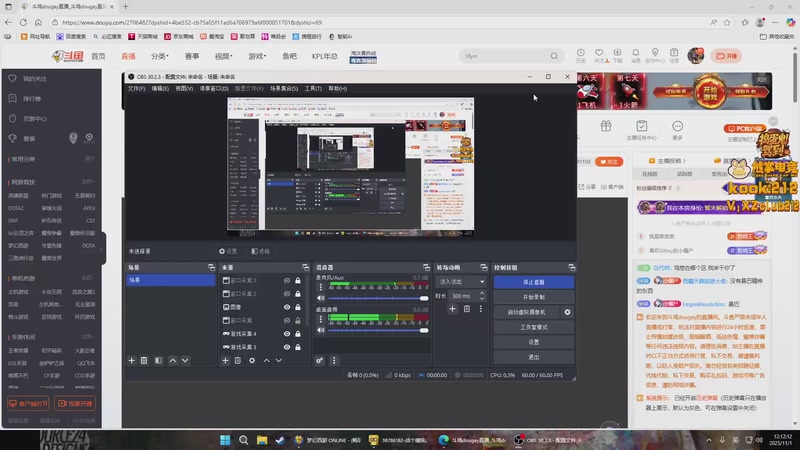Viewport: 800px width, 450px height.
Task: Pop out the Audio Mixer dock with its header icon
Action: coord(427,267)
